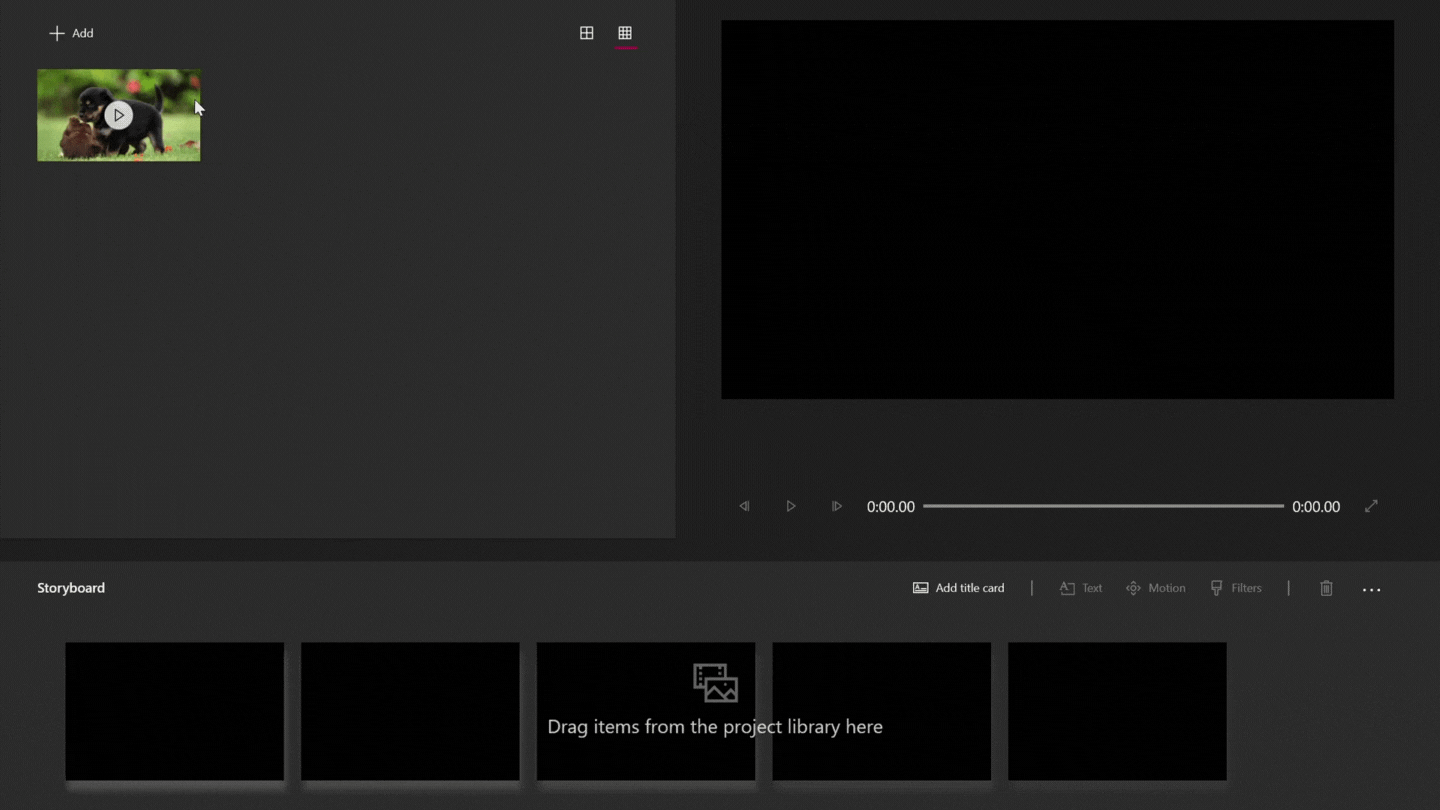The height and width of the screenshot is (810, 1440).
Task: Open the Motion effects panel
Action: point(1155,588)
